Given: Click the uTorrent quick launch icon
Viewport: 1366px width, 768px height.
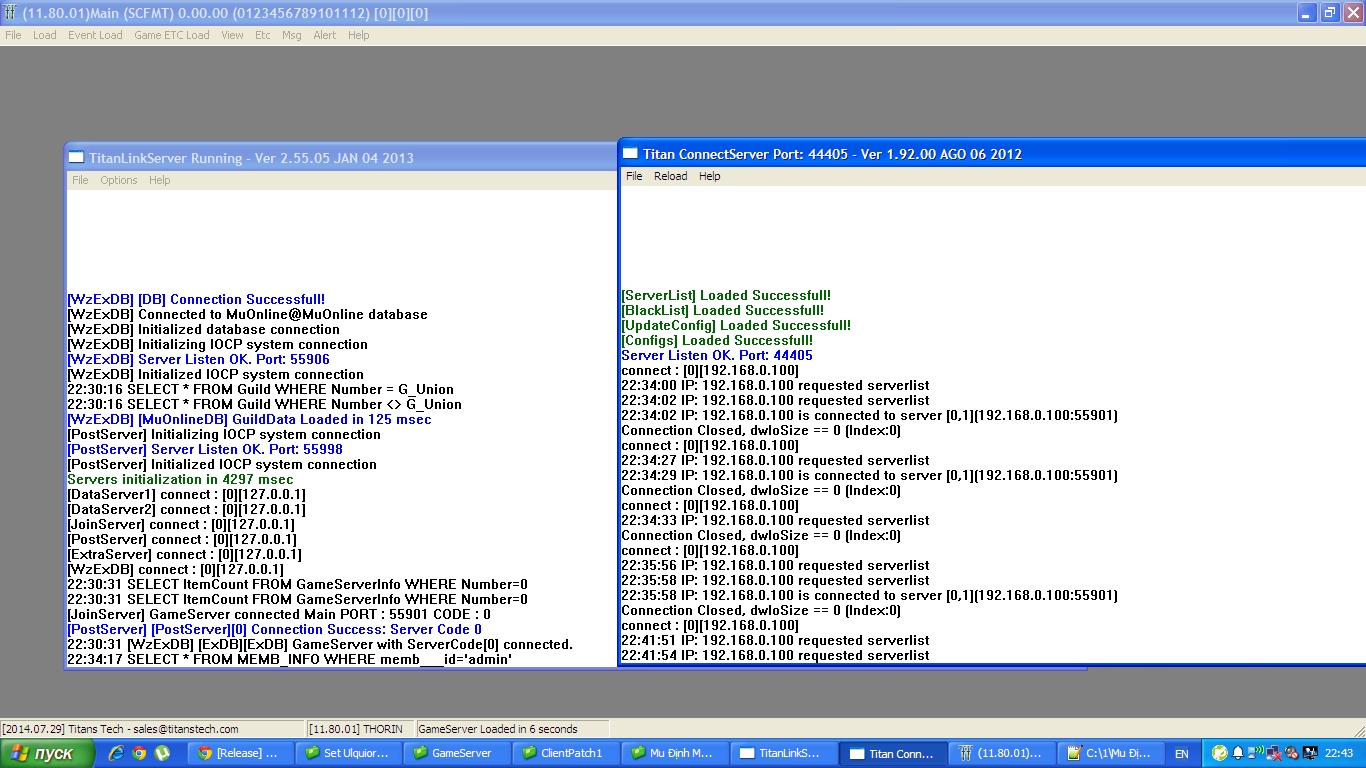Looking at the screenshot, I should coord(162,753).
